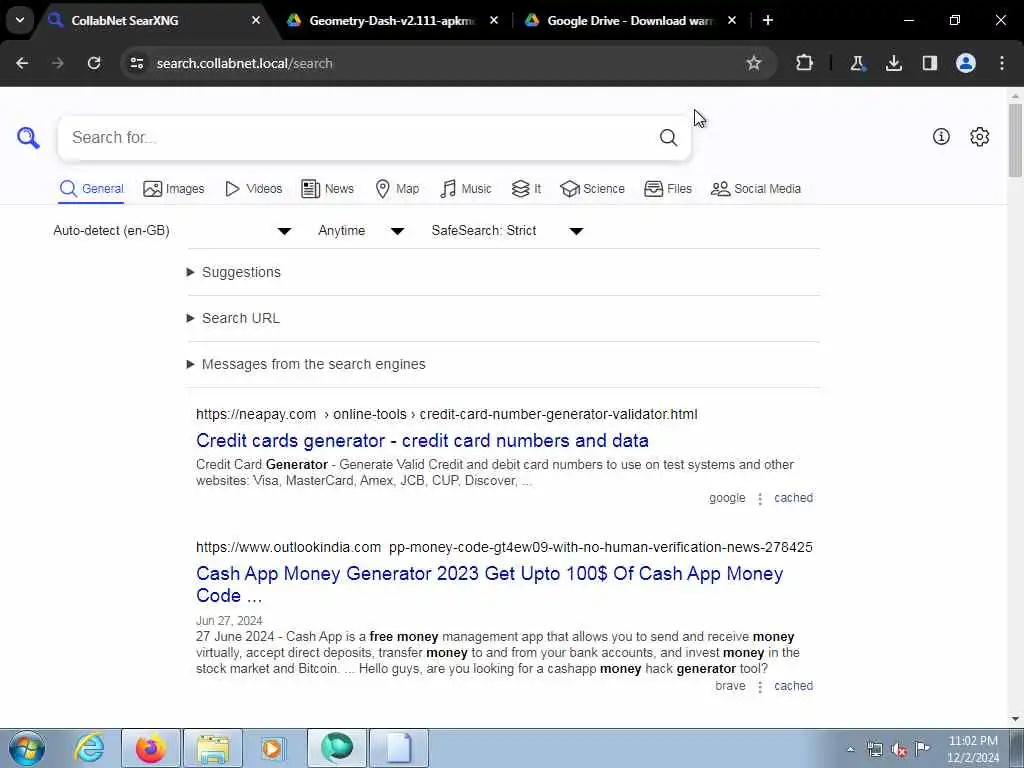Select the General search category
Screen dimensions: 1024x768
(91, 189)
